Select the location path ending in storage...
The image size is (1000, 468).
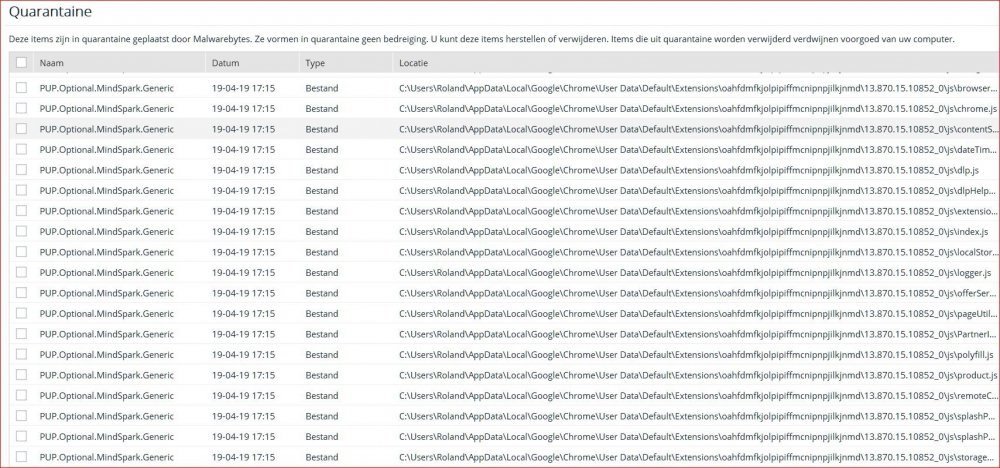(x=698, y=457)
